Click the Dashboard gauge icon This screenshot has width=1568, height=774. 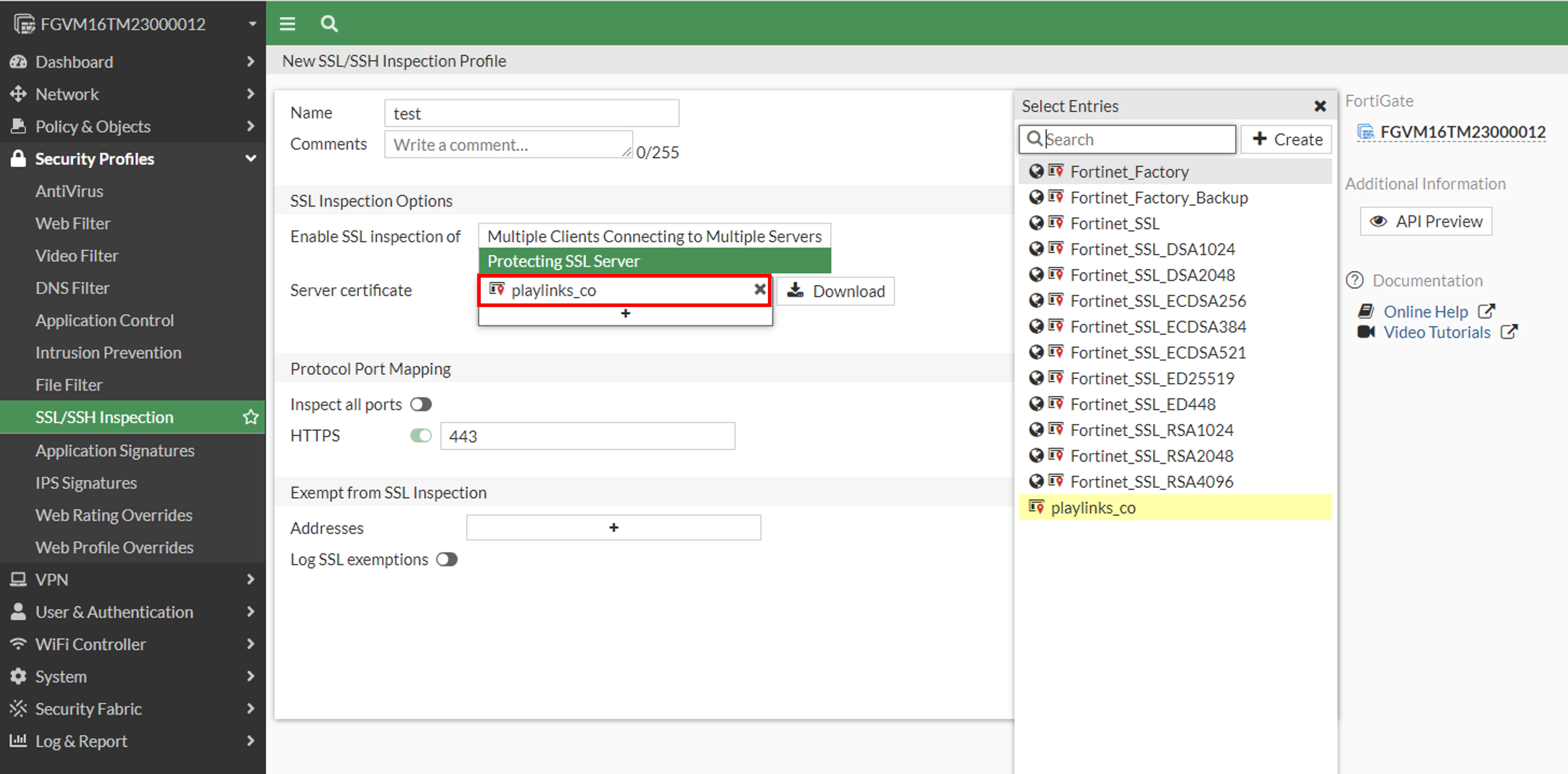(18, 62)
